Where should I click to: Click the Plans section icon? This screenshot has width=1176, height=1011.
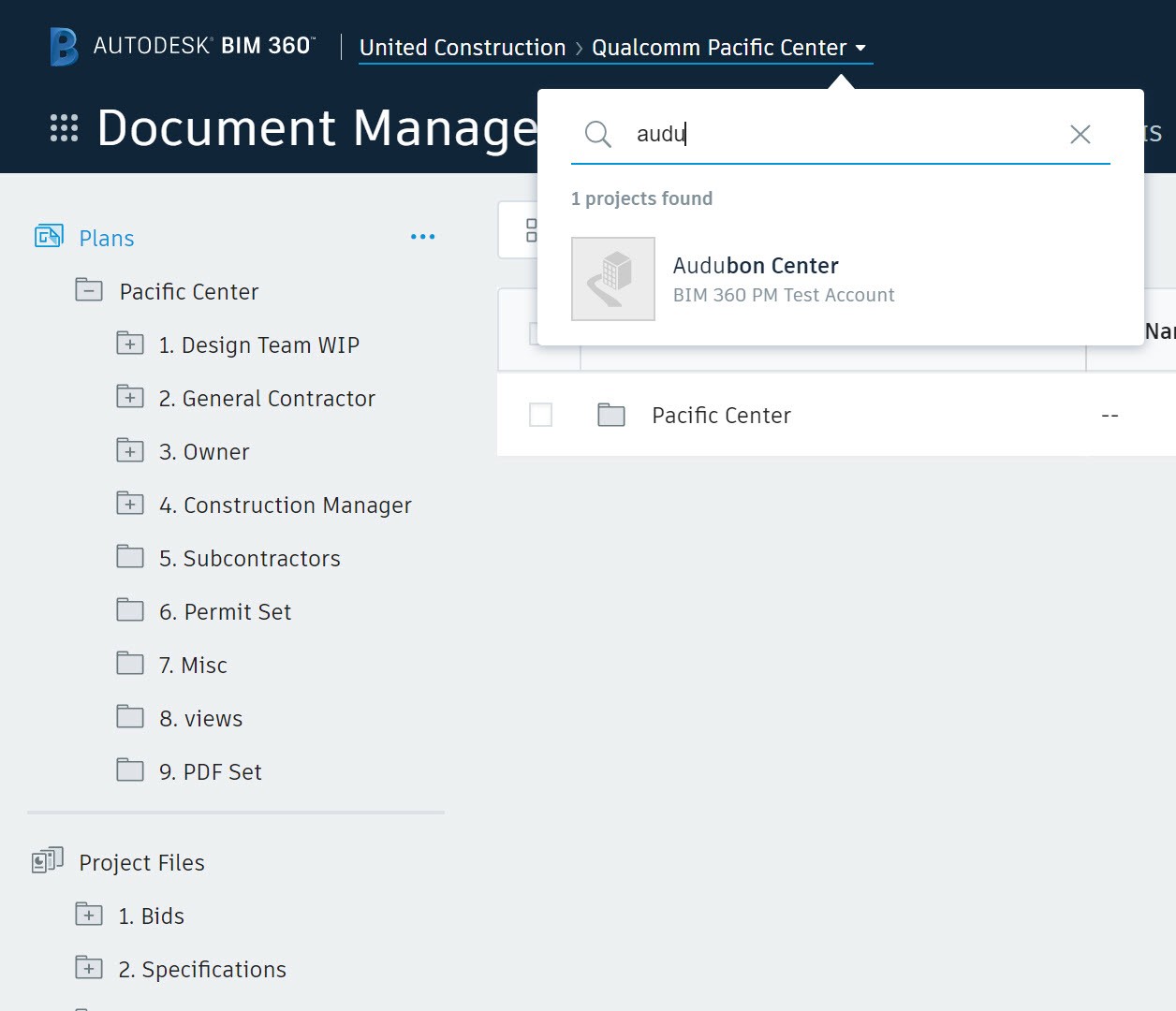pos(49,237)
